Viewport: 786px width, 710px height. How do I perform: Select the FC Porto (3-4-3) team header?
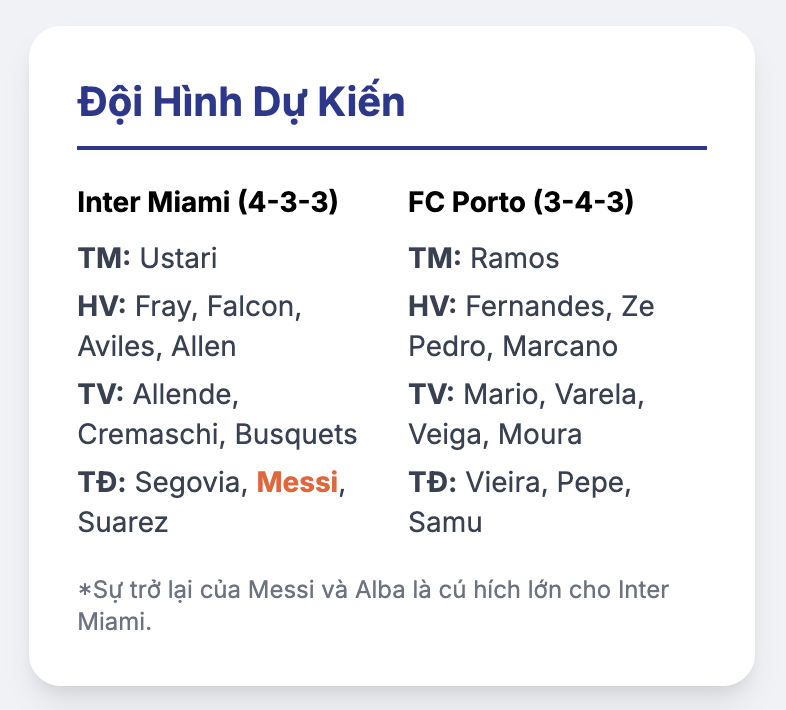(x=521, y=202)
